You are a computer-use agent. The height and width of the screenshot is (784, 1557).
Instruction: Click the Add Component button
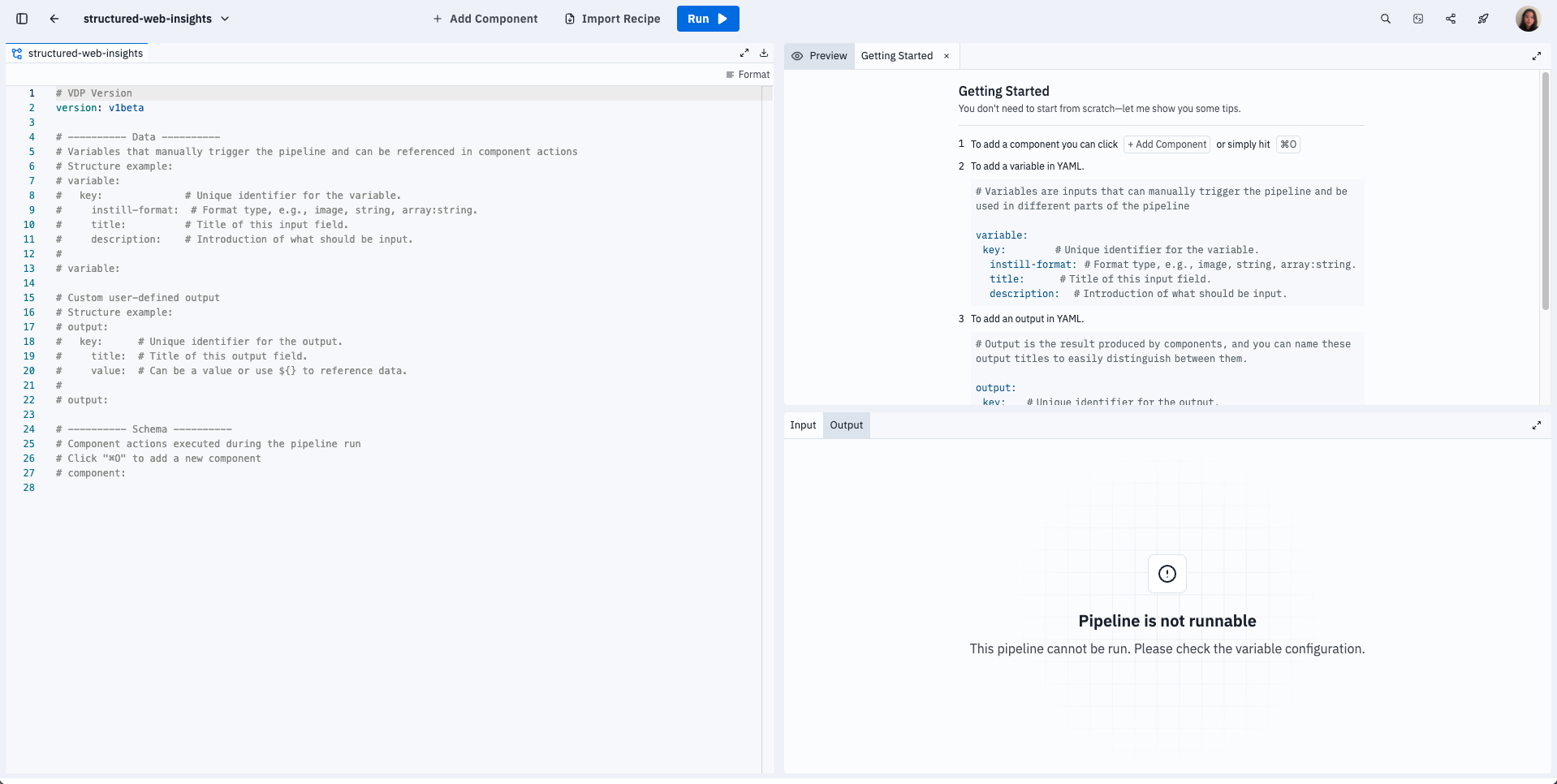pos(485,19)
